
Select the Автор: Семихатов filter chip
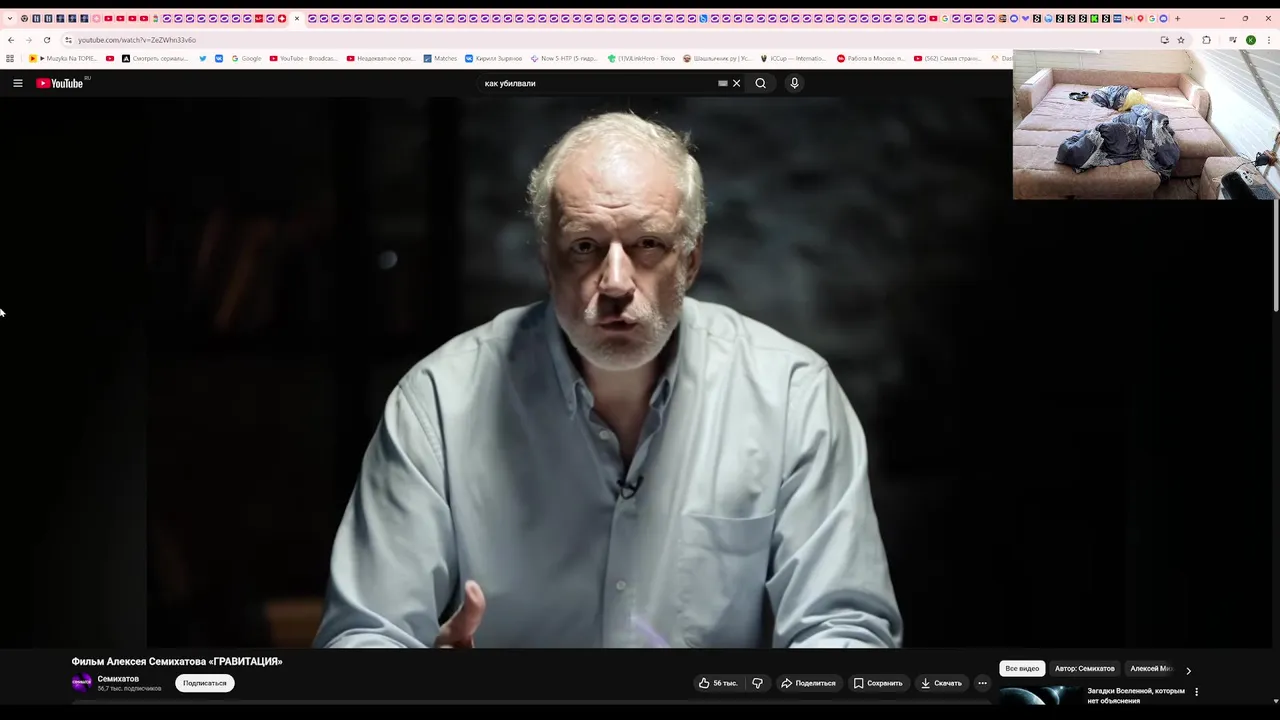click(1084, 668)
